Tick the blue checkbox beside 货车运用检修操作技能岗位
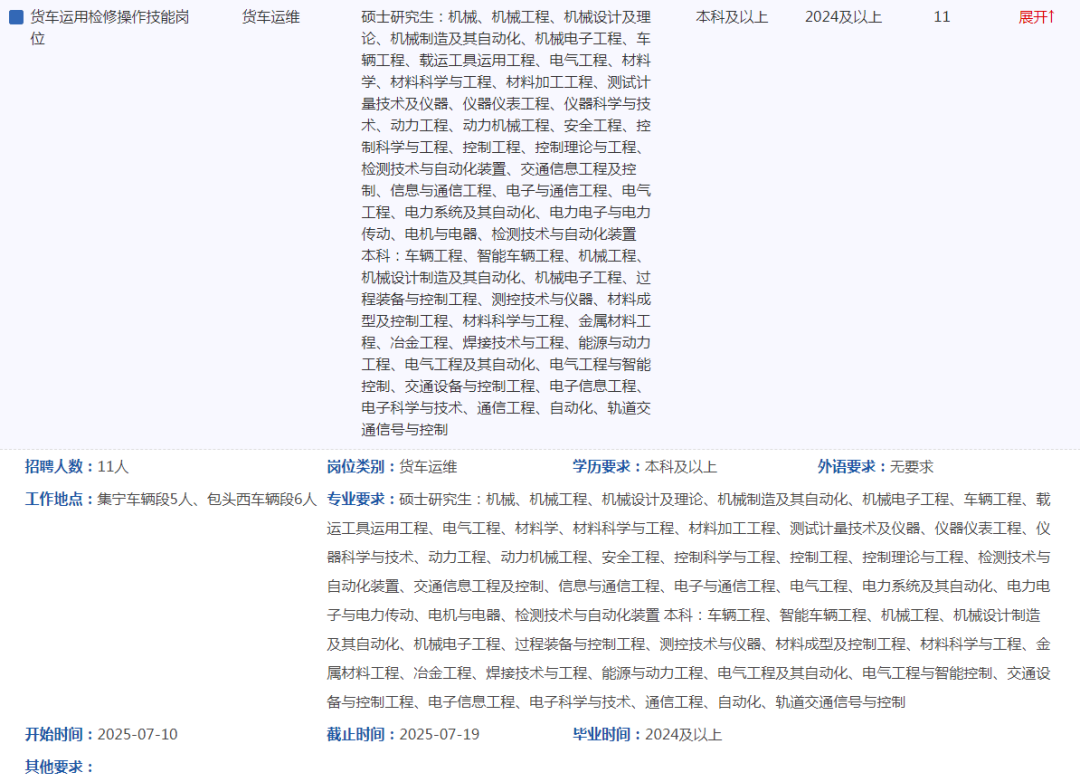This screenshot has width=1080, height=782. click(x=17, y=17)
